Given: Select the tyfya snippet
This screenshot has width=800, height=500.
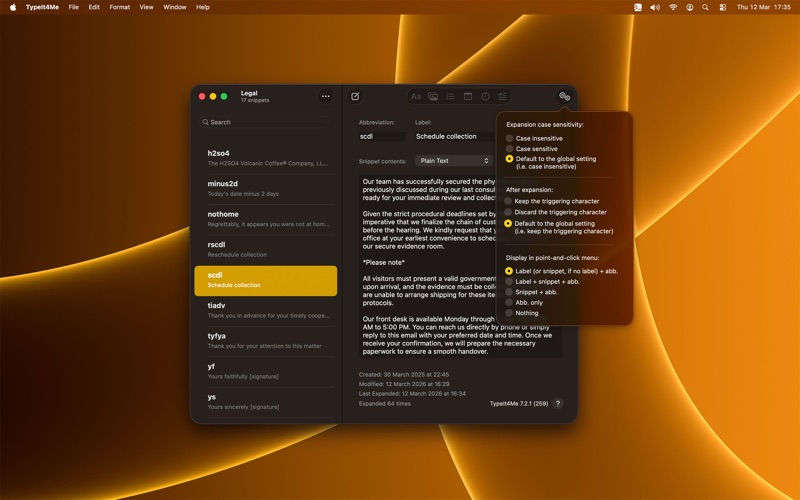Looking at the screenshot, I should [265, 341].
